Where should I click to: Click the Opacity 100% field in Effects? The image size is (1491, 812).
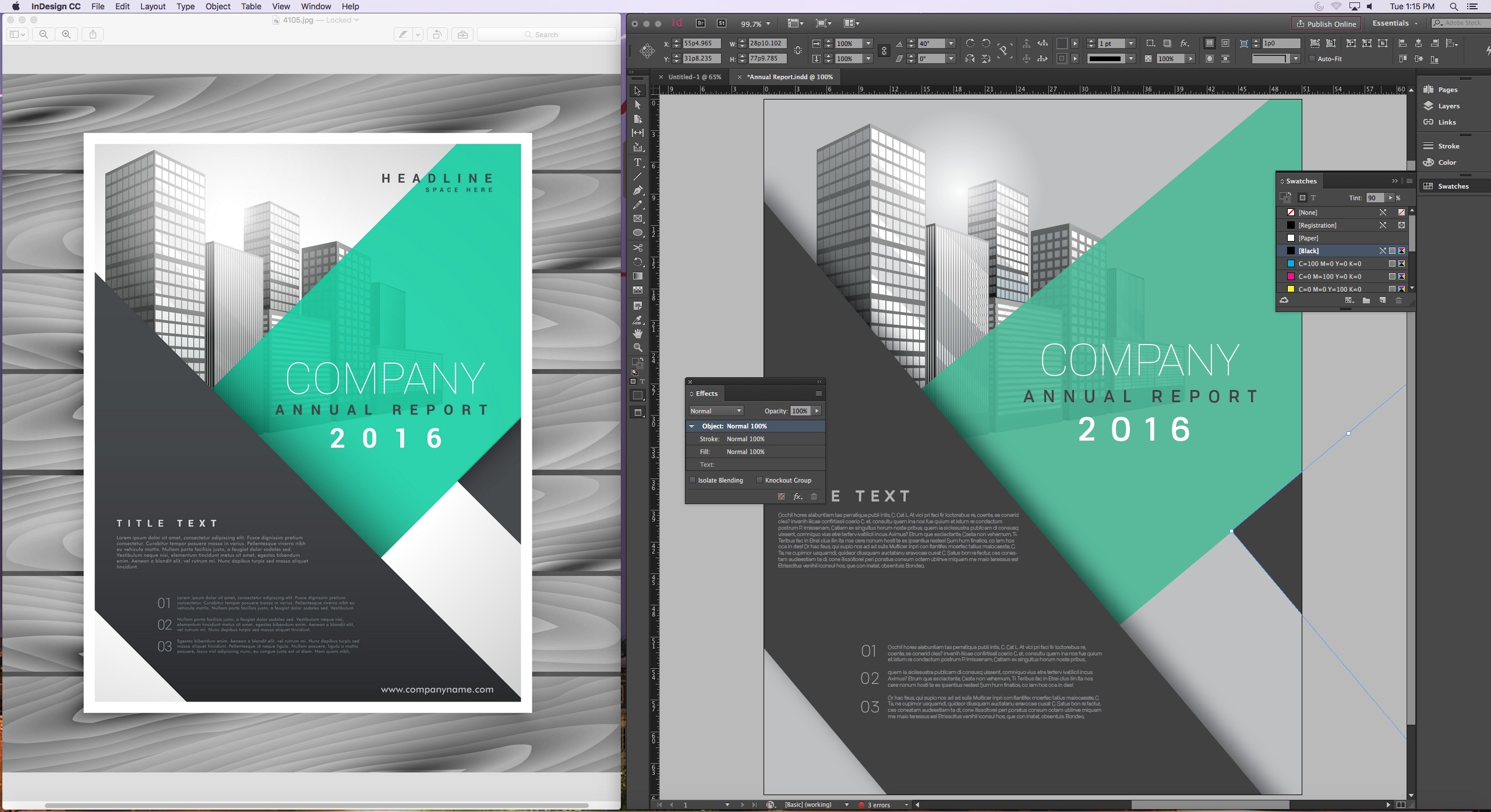point(800,411)
